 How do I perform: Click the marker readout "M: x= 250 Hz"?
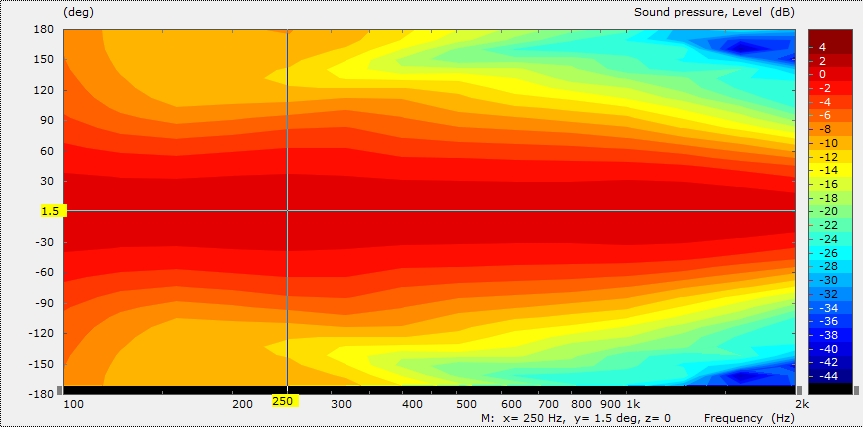[520, 418]
